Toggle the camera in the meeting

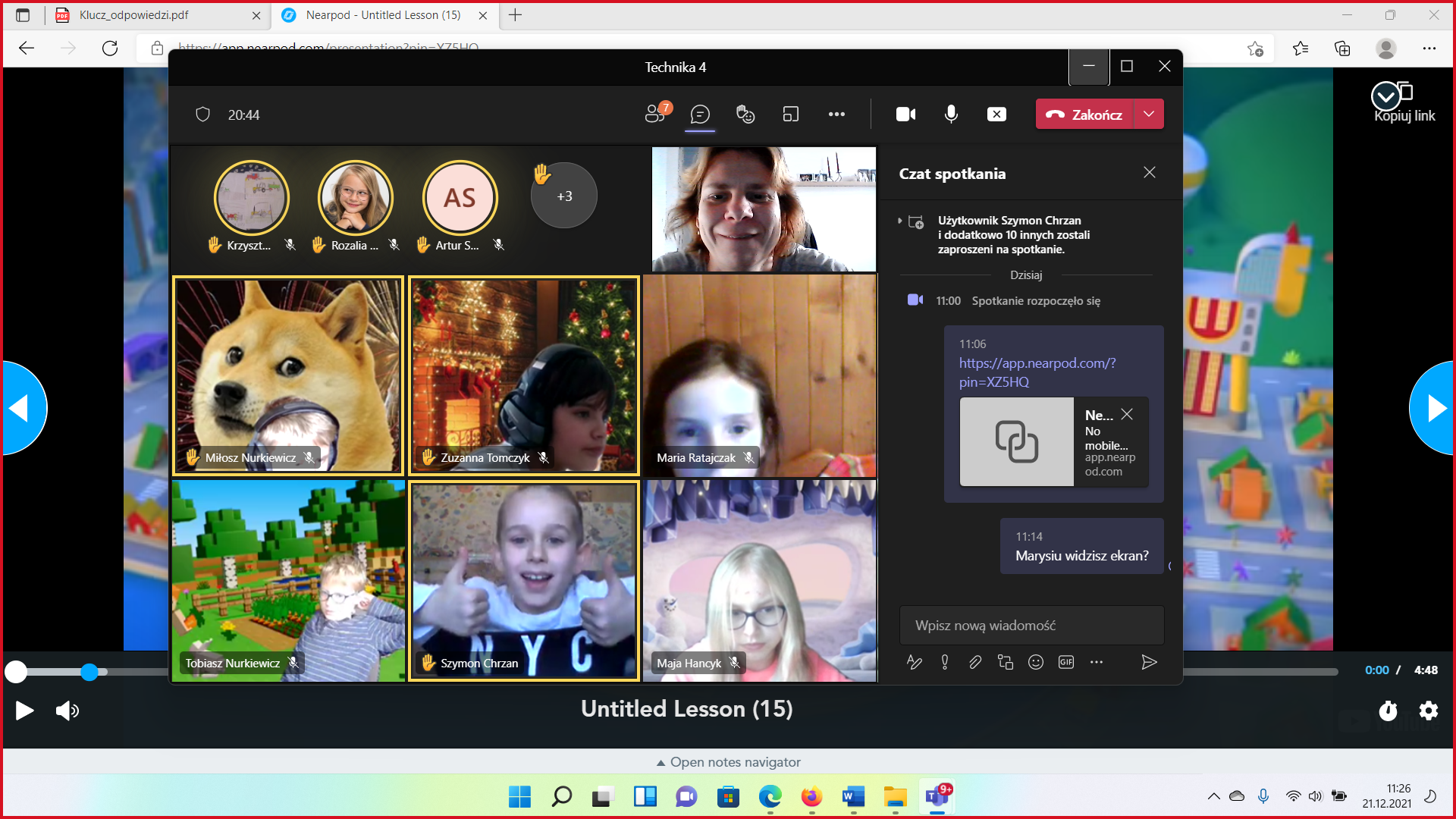[905, 115]
